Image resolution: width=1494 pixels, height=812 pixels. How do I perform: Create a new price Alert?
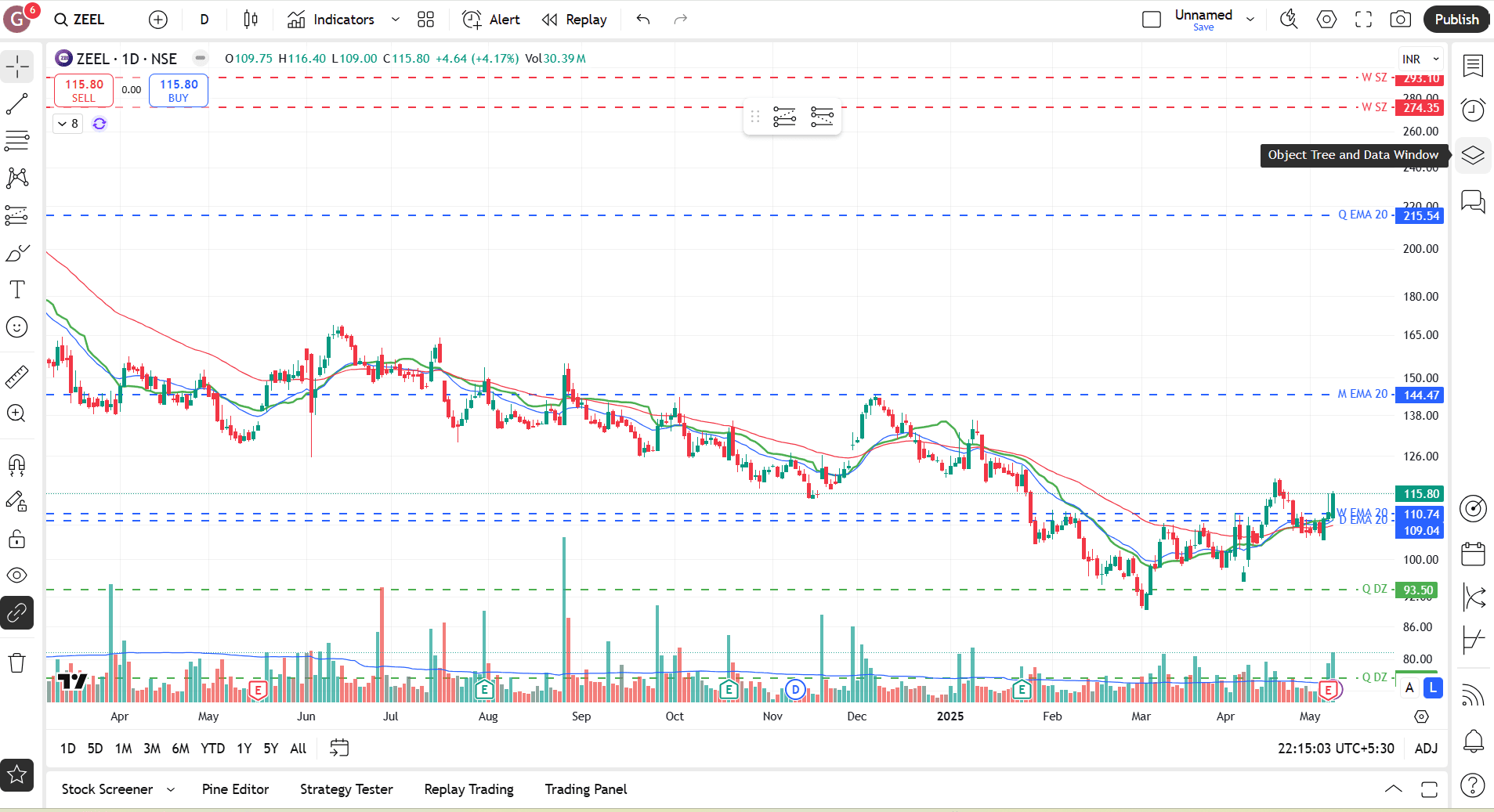pos(491,20)
